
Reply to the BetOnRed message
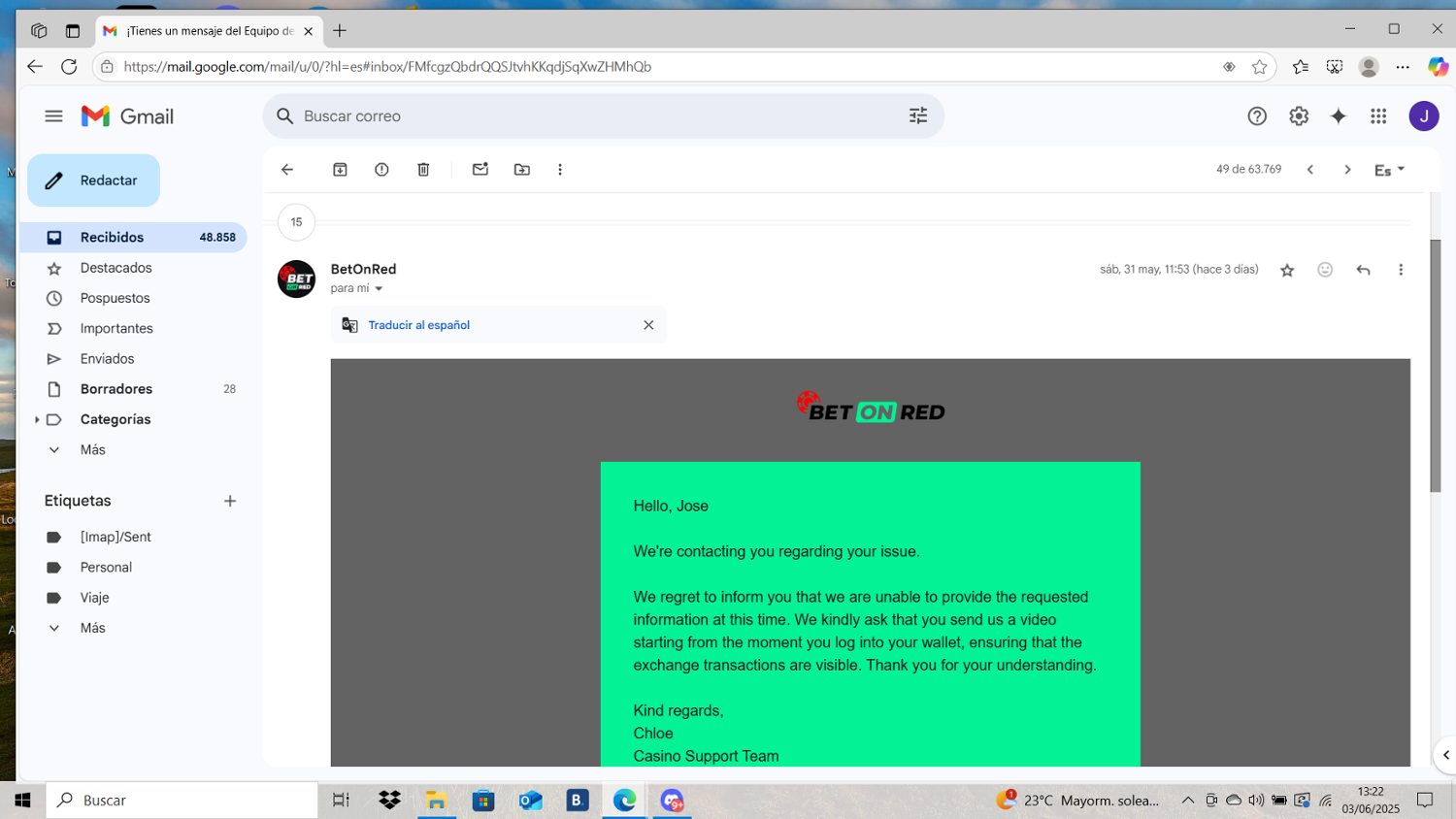(x=1363, y=270)
